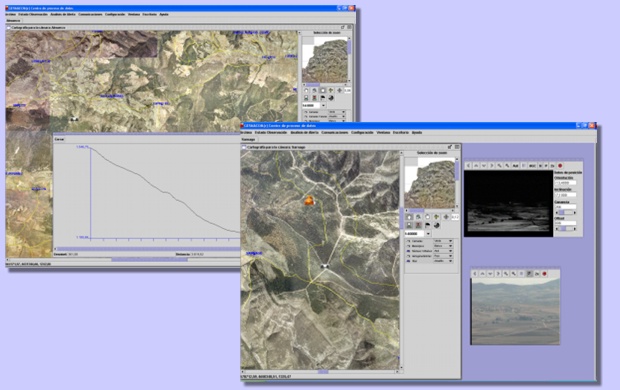Open Configuración menu in the front window
620x390 pixels.
pyautogui.click(x=362, y=133)
